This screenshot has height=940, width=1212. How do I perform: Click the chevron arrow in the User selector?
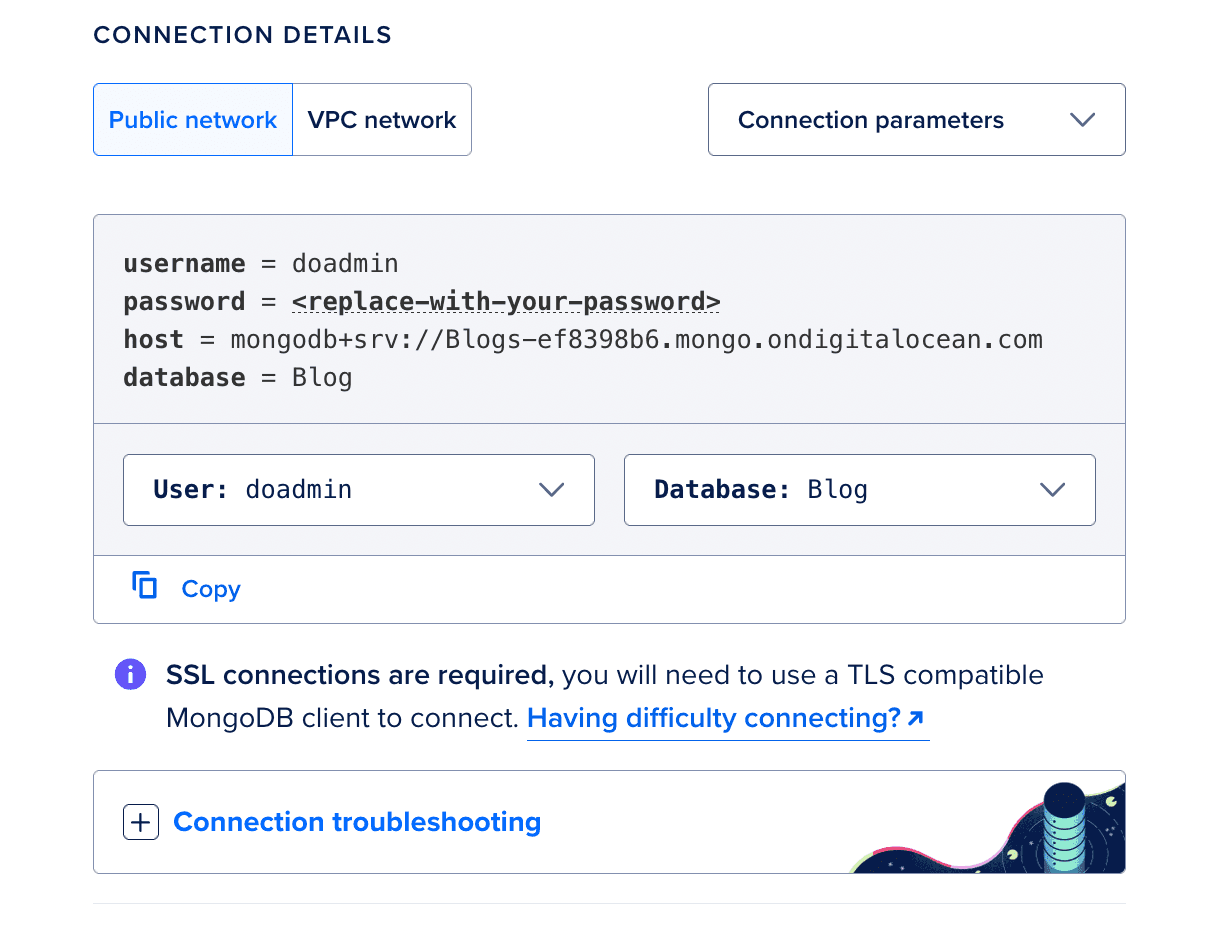[552, 490]
